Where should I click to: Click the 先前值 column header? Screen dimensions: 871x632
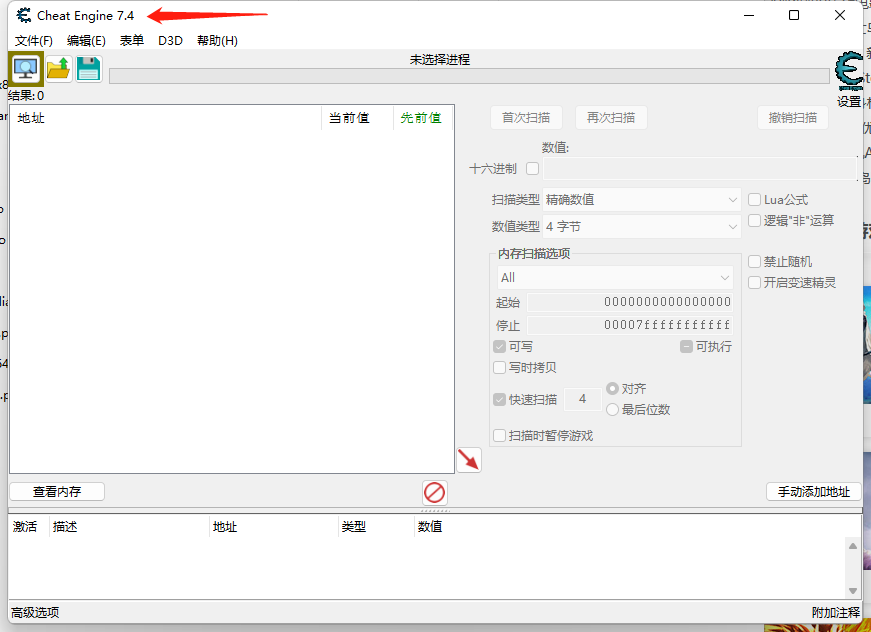423,118
